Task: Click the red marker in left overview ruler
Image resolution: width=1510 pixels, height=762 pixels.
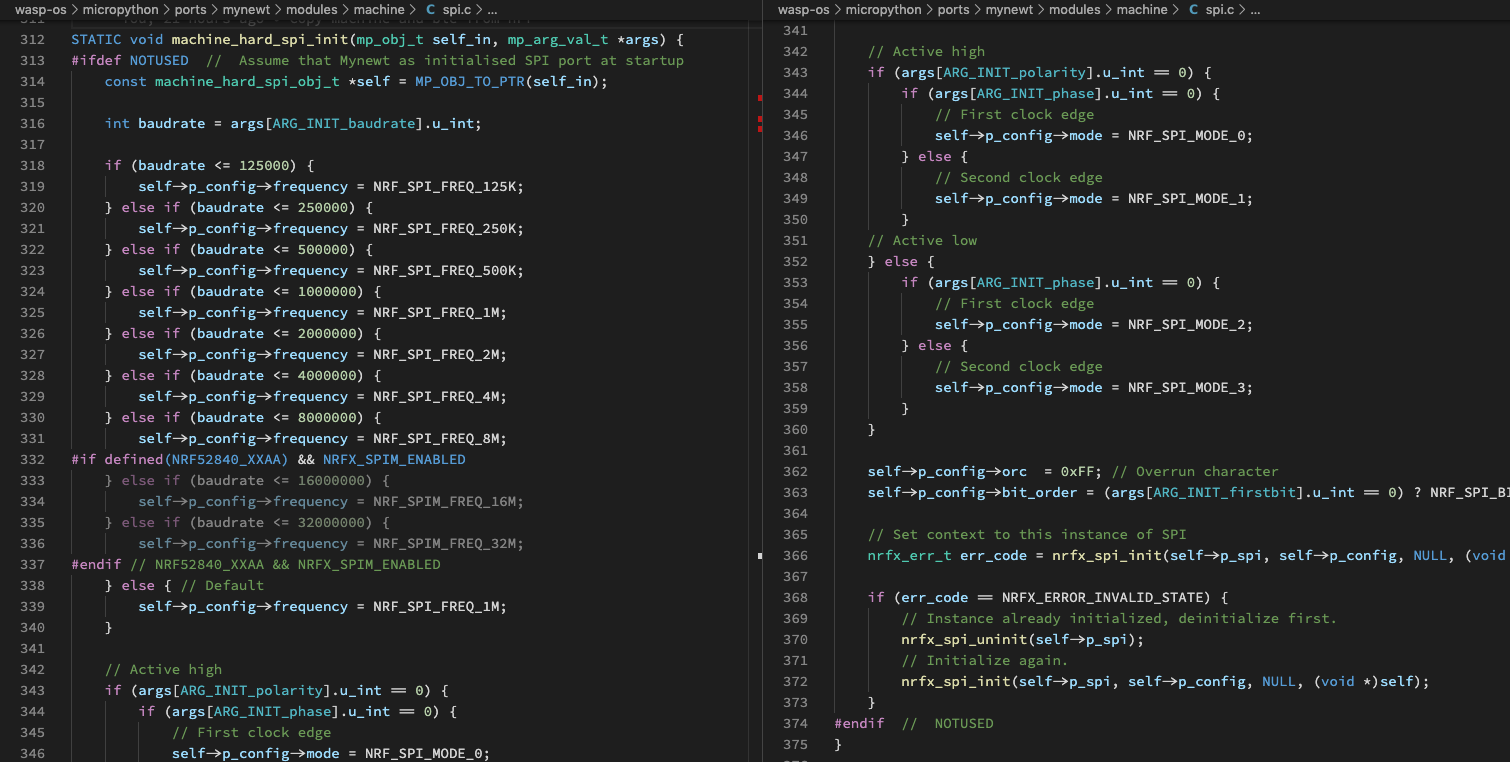Action: click(760, 98)
